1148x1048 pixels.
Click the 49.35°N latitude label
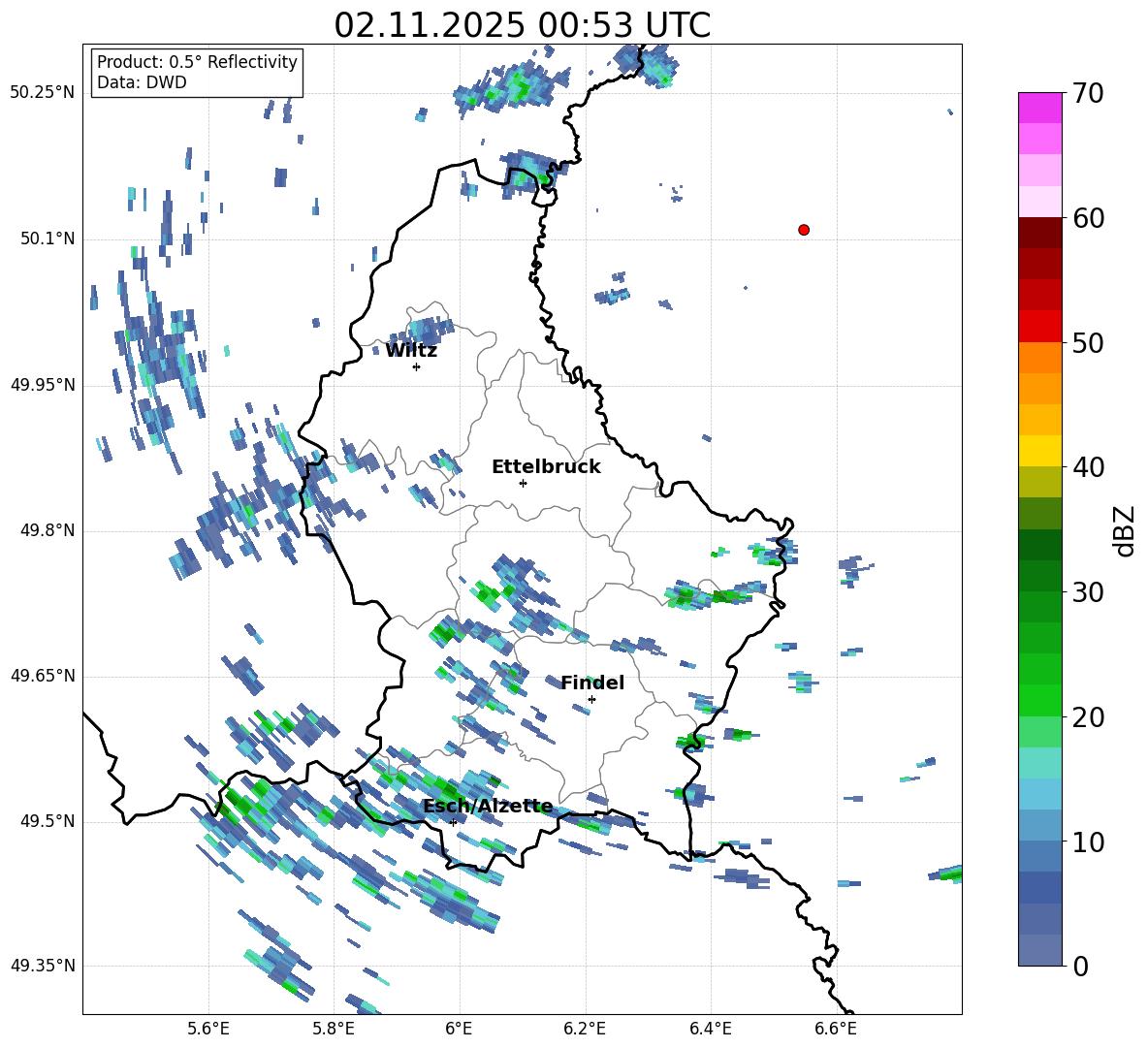pos(43,966)
